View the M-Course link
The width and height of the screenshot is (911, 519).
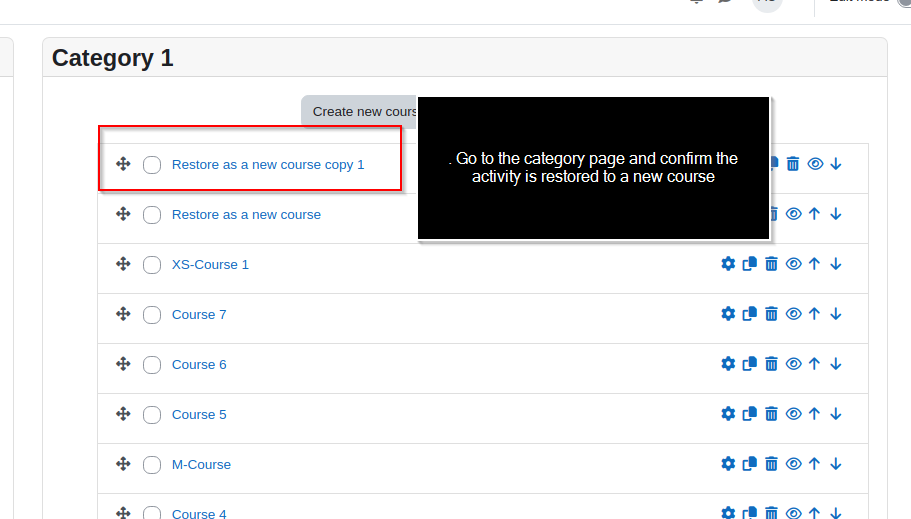201,464
